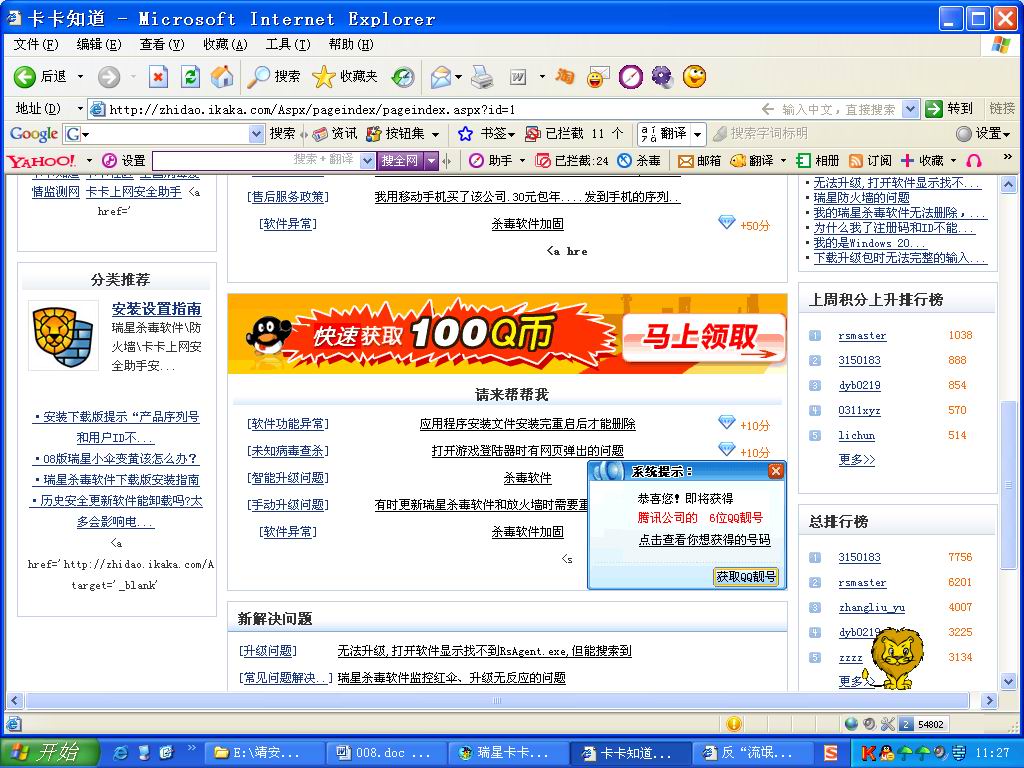Click the Rising lion shield image
This screenshot has height=768, width=1024.
tap(63, 336)
